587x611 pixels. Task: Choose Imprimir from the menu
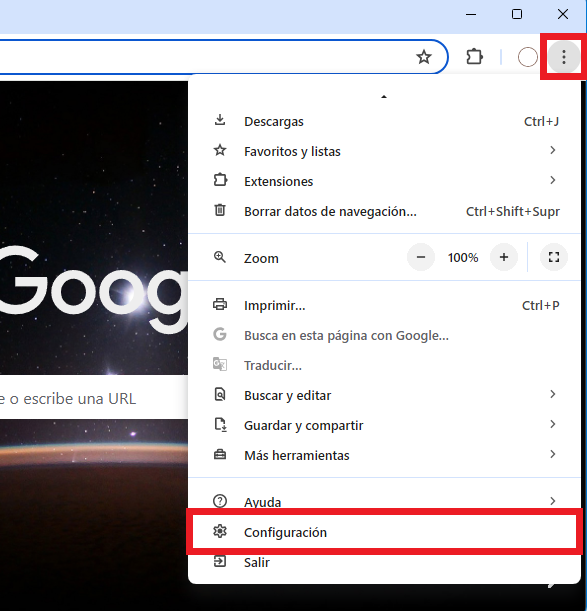click(x=384, y=305)
